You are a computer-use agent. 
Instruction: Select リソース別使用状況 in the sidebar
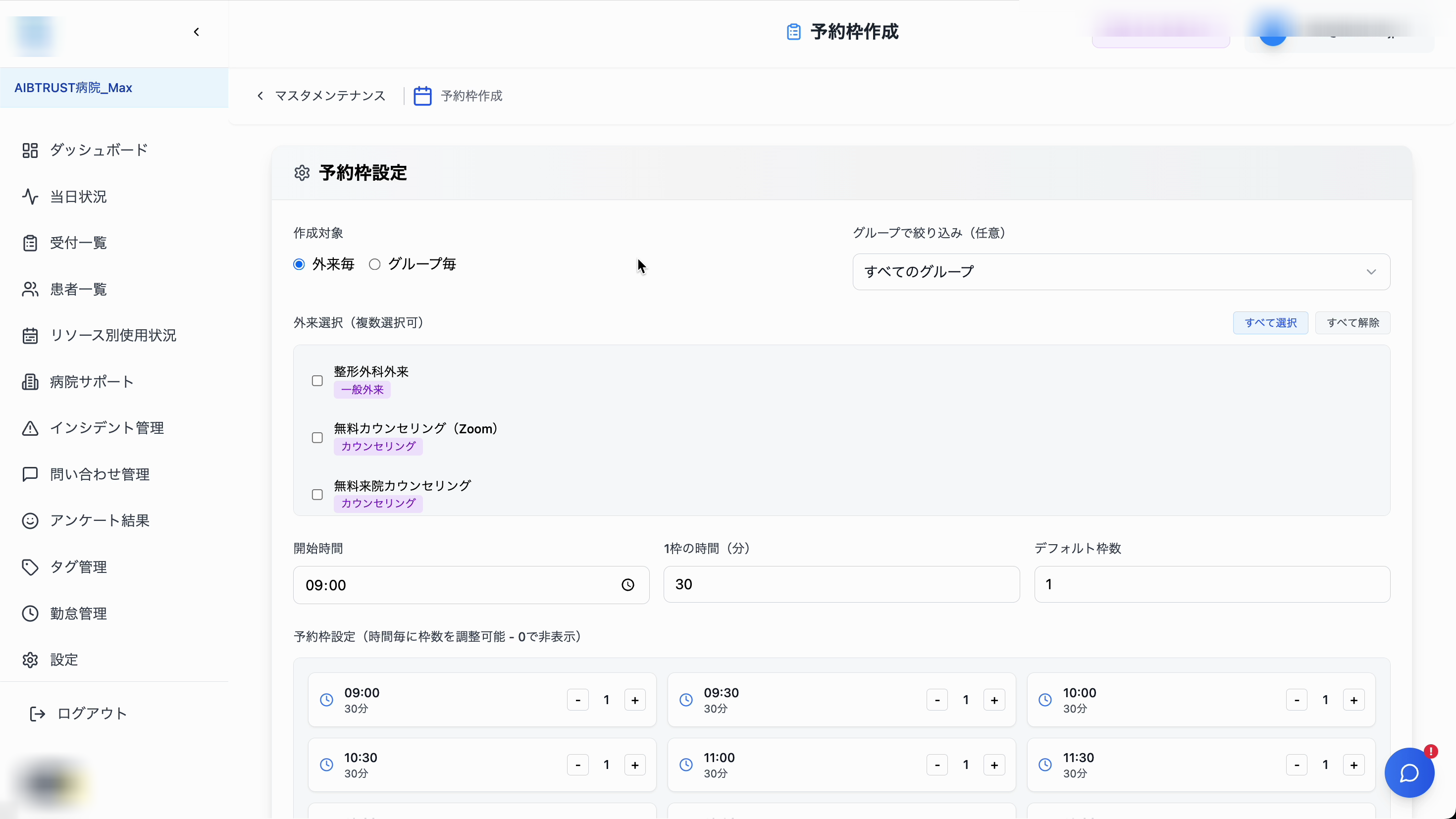tap(112, 335)
